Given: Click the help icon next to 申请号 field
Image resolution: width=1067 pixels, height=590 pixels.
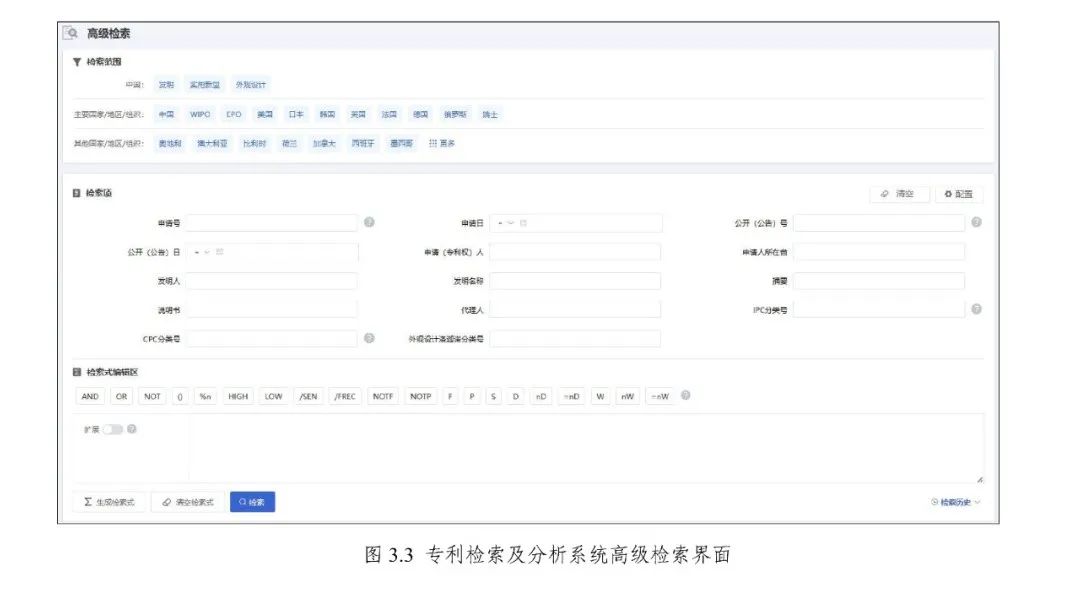Looking at the screenshot, I should [369, 222].
